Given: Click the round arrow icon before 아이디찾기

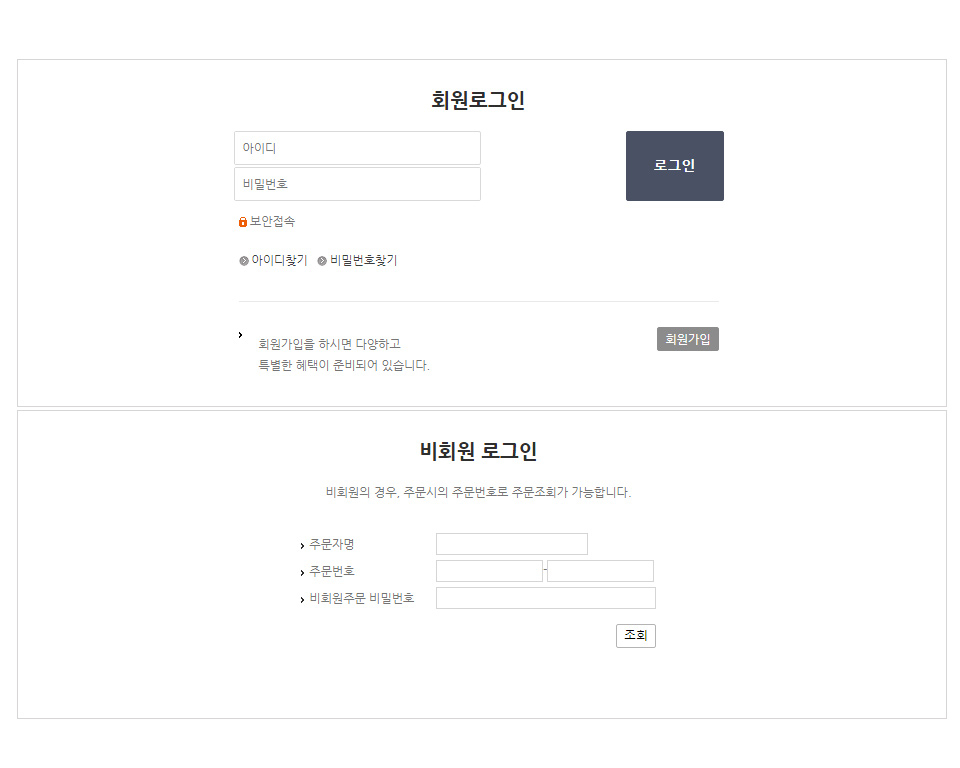Looking at the screenshot, I should click(244, 261).
